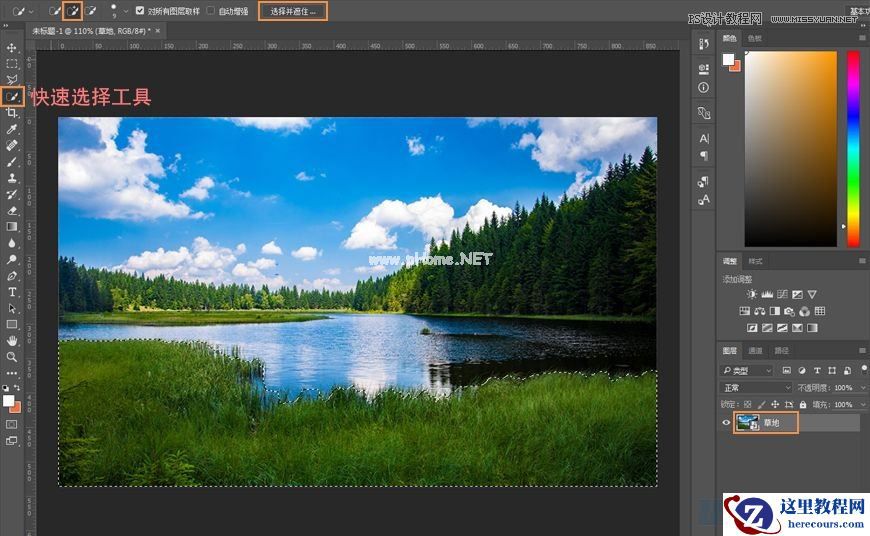This screenshot has width=870, height=536.
Task: Select the Path Selection tool
Action: [x=12, y=308]
